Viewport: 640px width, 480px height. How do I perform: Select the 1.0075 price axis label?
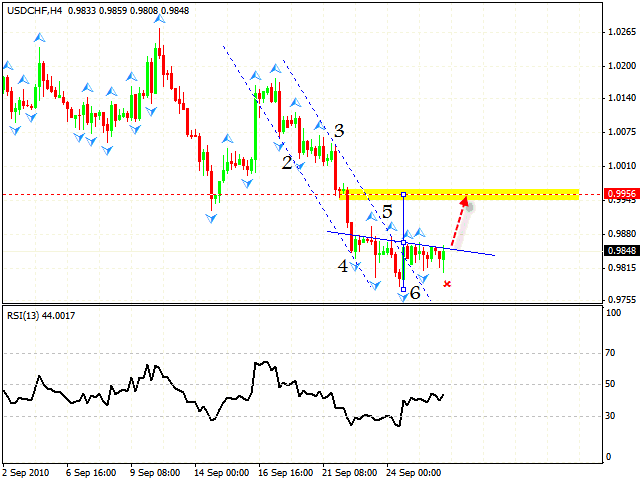(622, 131)
